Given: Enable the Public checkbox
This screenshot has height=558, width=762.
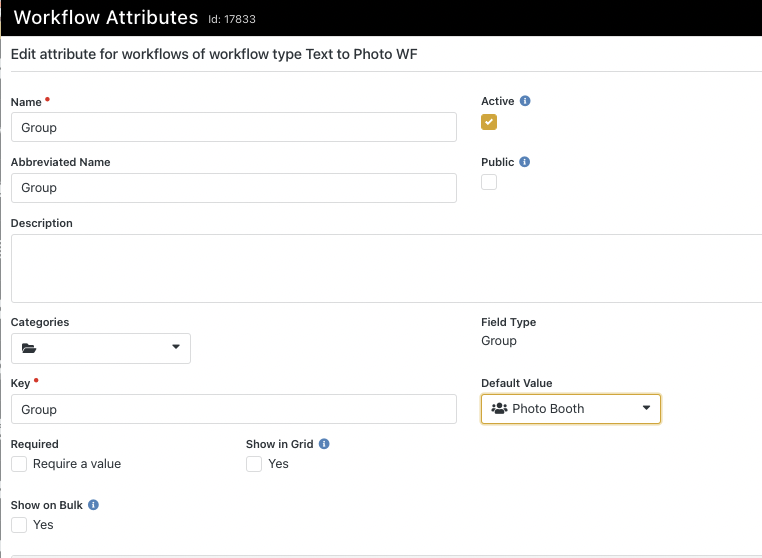Looking at the screenshot, I should coord(489,182).
